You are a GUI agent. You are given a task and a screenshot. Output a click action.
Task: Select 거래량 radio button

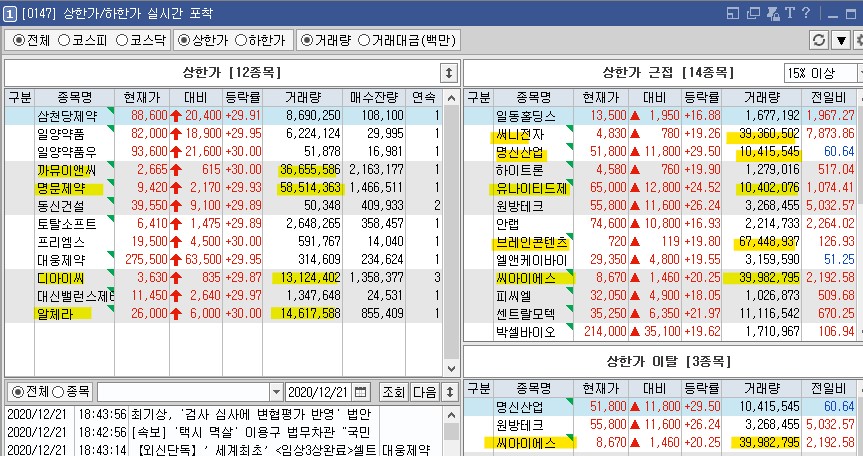pos(307,40)
